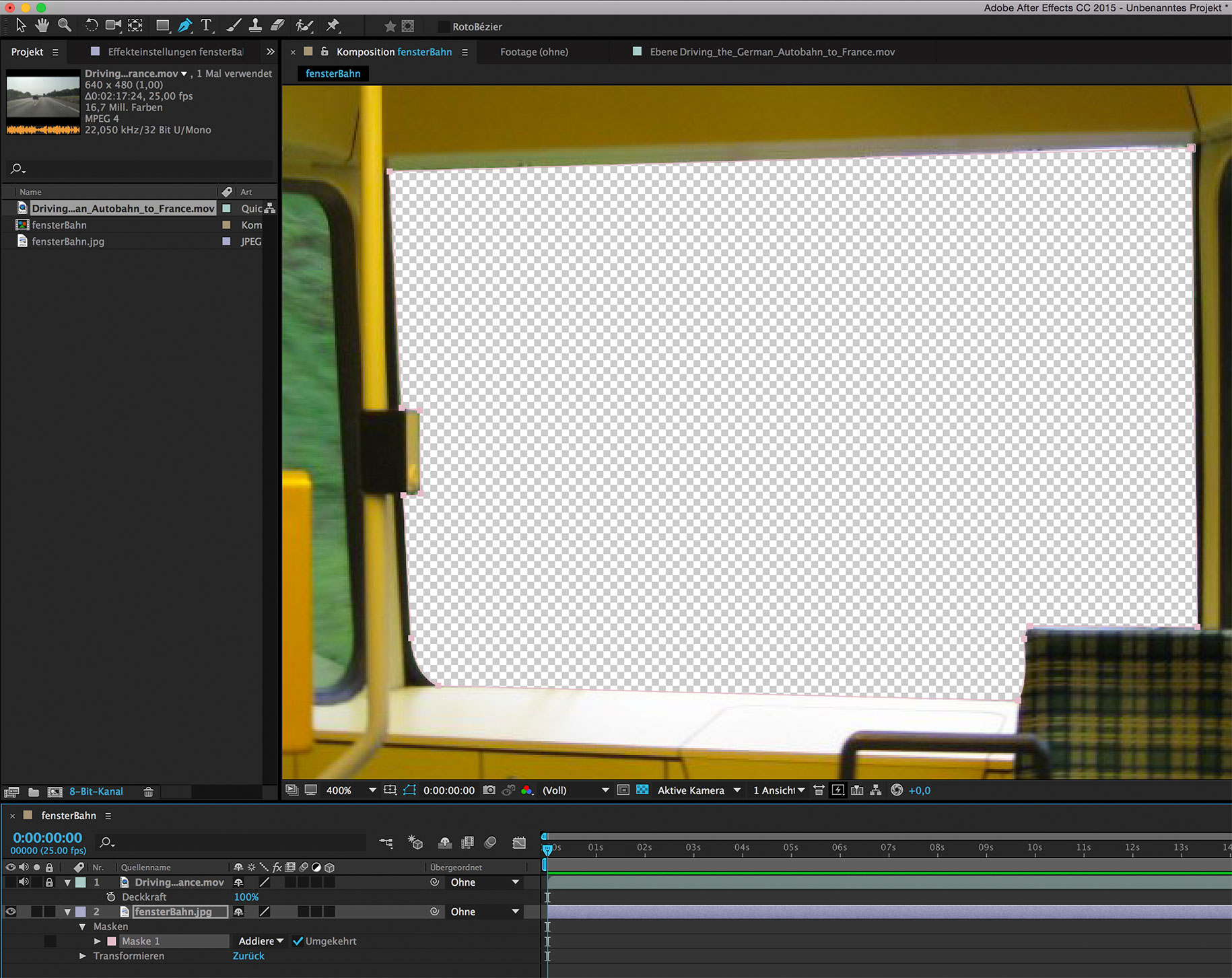Click the snapshot camera icon
The width and height of the screenshot is (1232, 978).
point(489,790)
